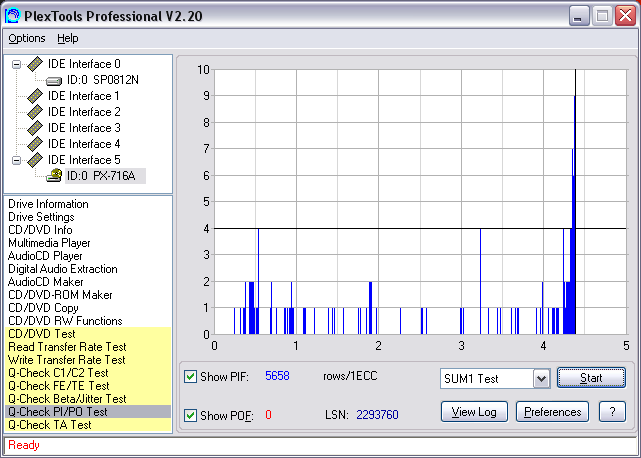Screen dimensions: 641x458
Task: Click the PIF value 5658
Action: pos(277,376)
